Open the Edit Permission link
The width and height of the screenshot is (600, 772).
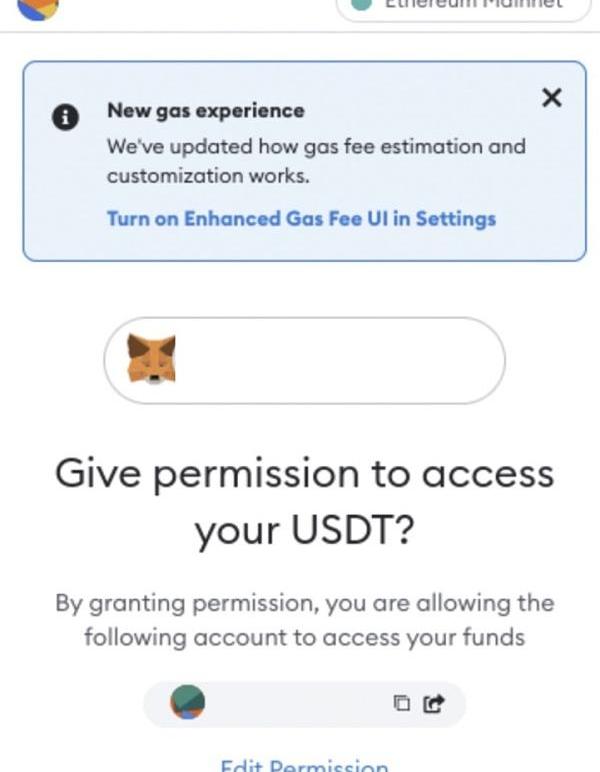(304, 766)
